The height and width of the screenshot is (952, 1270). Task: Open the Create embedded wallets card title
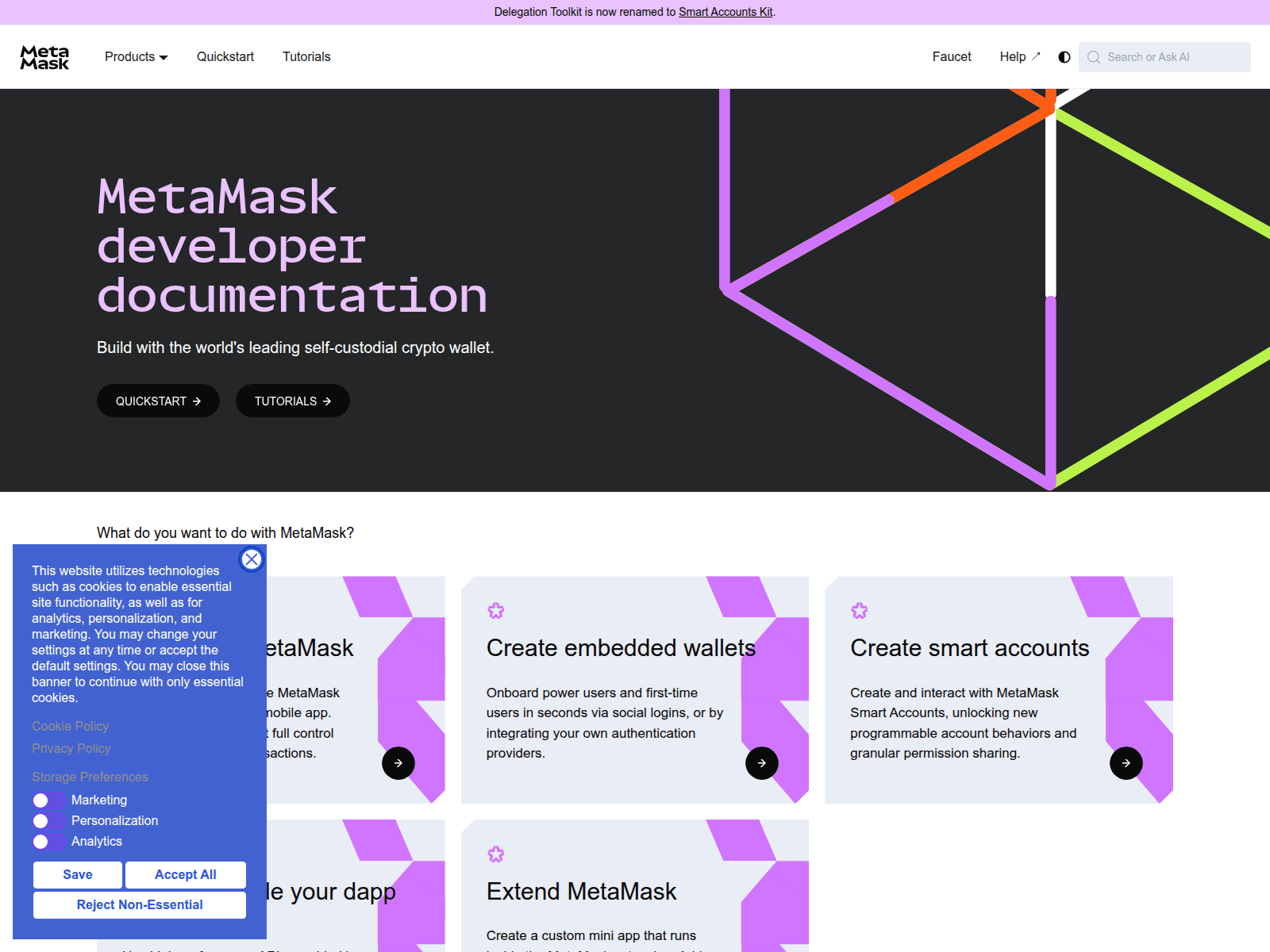[x=621, y=648]
